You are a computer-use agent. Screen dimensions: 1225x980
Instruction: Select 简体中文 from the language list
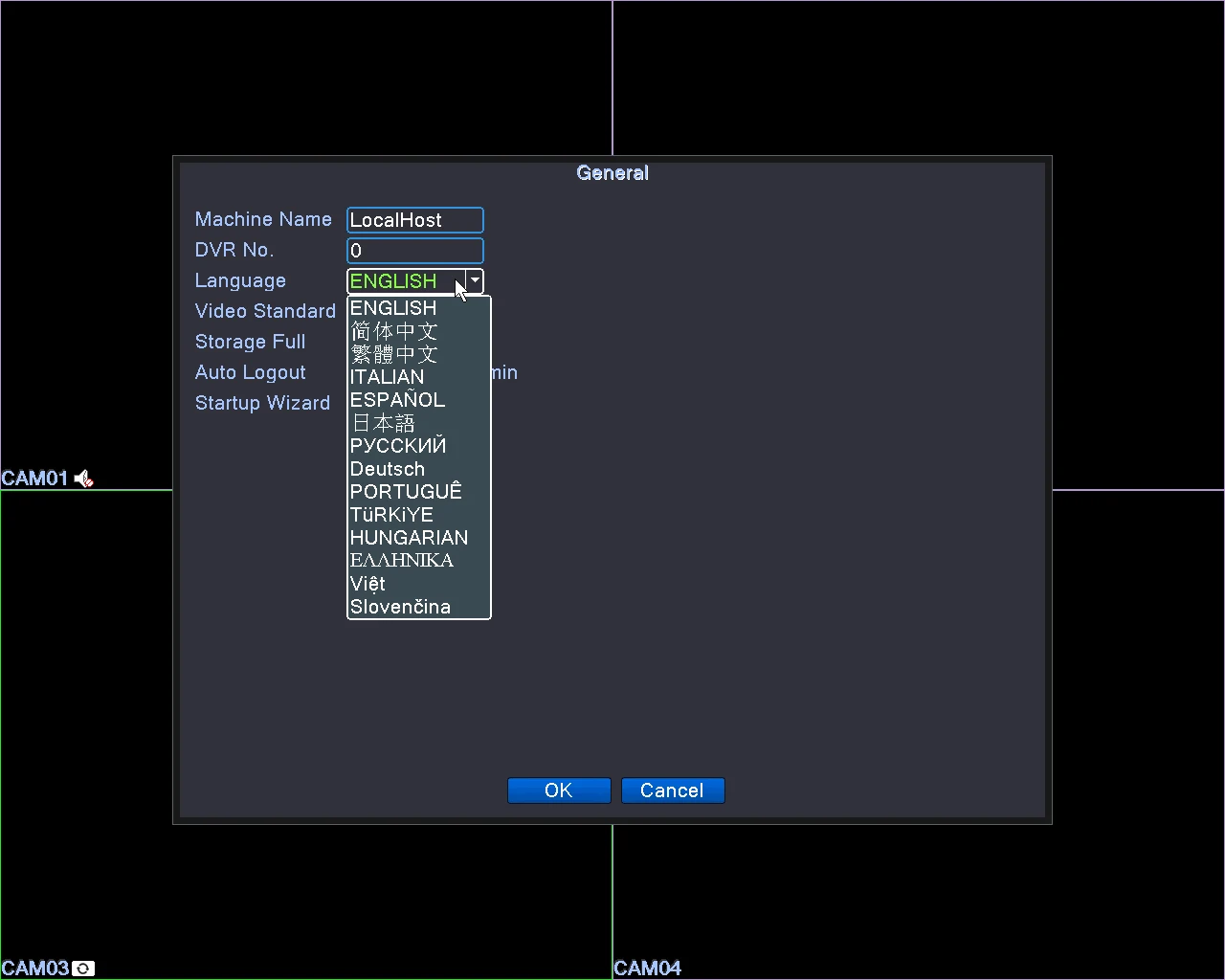tap(419, 331)
